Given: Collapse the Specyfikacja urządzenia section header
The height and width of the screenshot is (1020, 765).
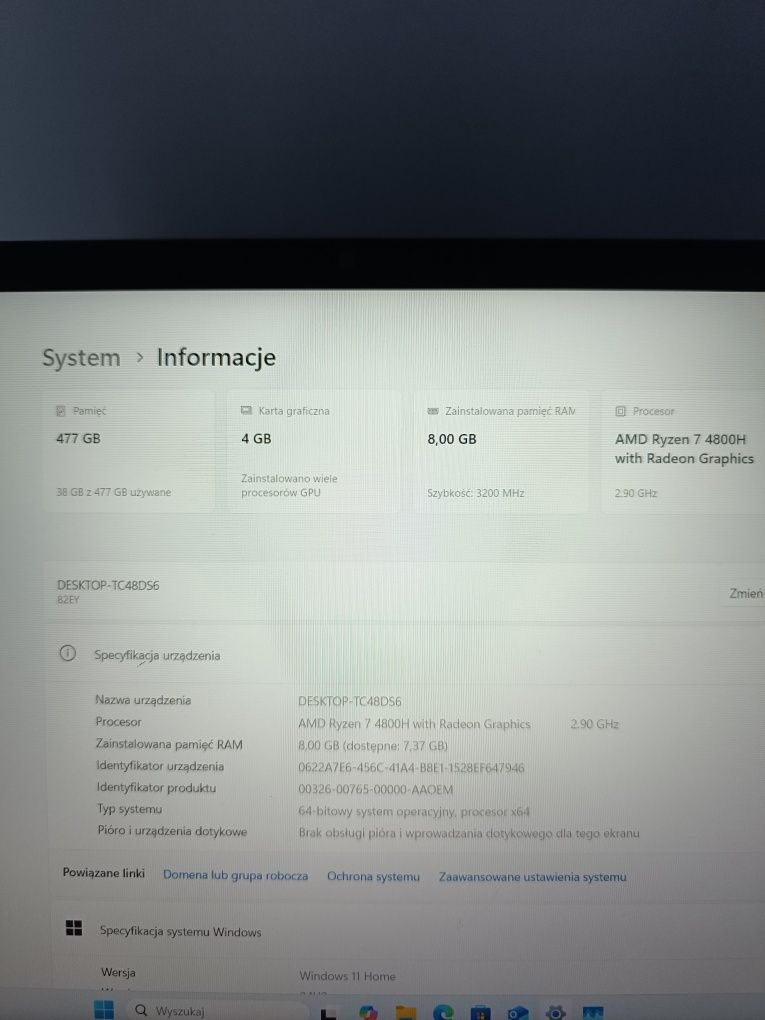Looking at the screenshot, I should 407,654.
